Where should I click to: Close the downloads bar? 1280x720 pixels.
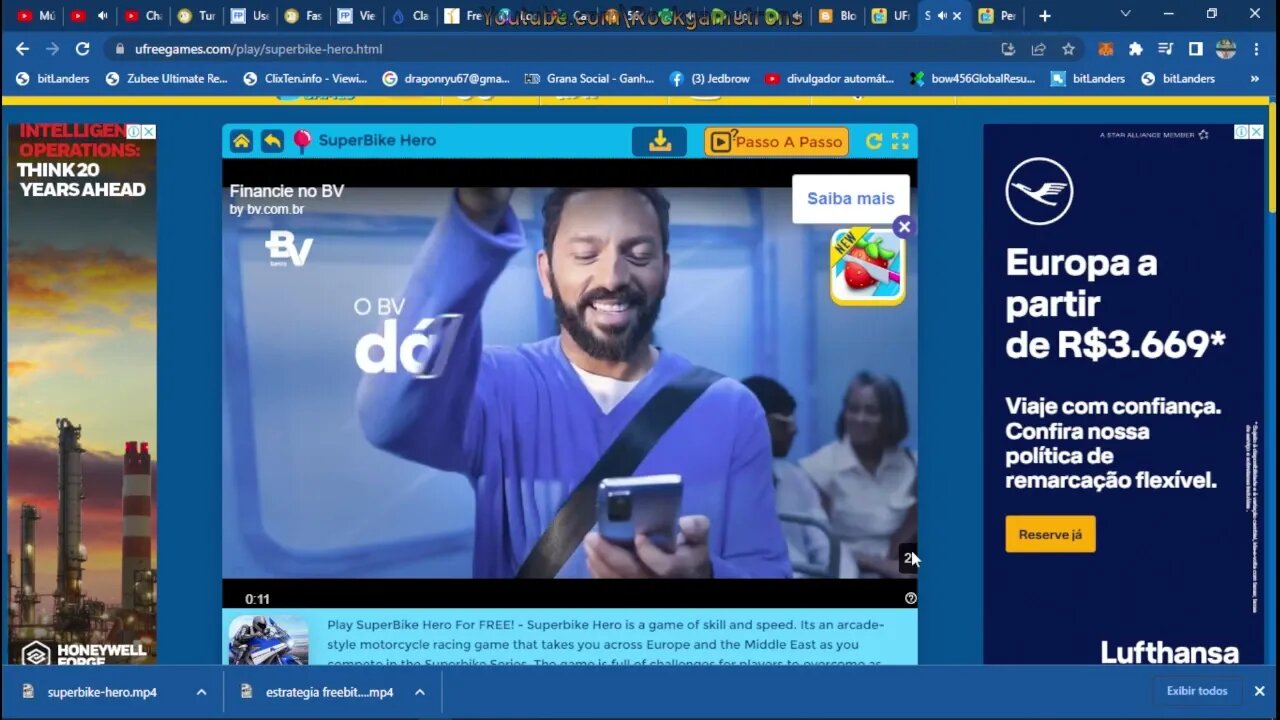pos(1259,691)
